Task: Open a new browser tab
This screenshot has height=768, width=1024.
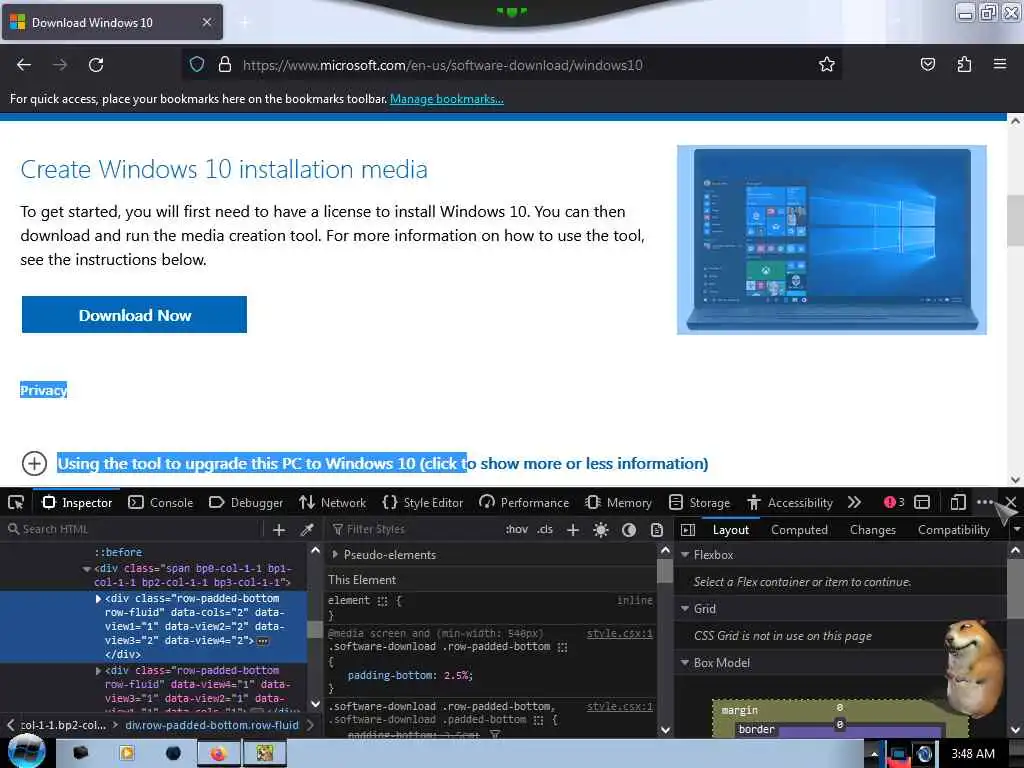Action: (245, 22)
